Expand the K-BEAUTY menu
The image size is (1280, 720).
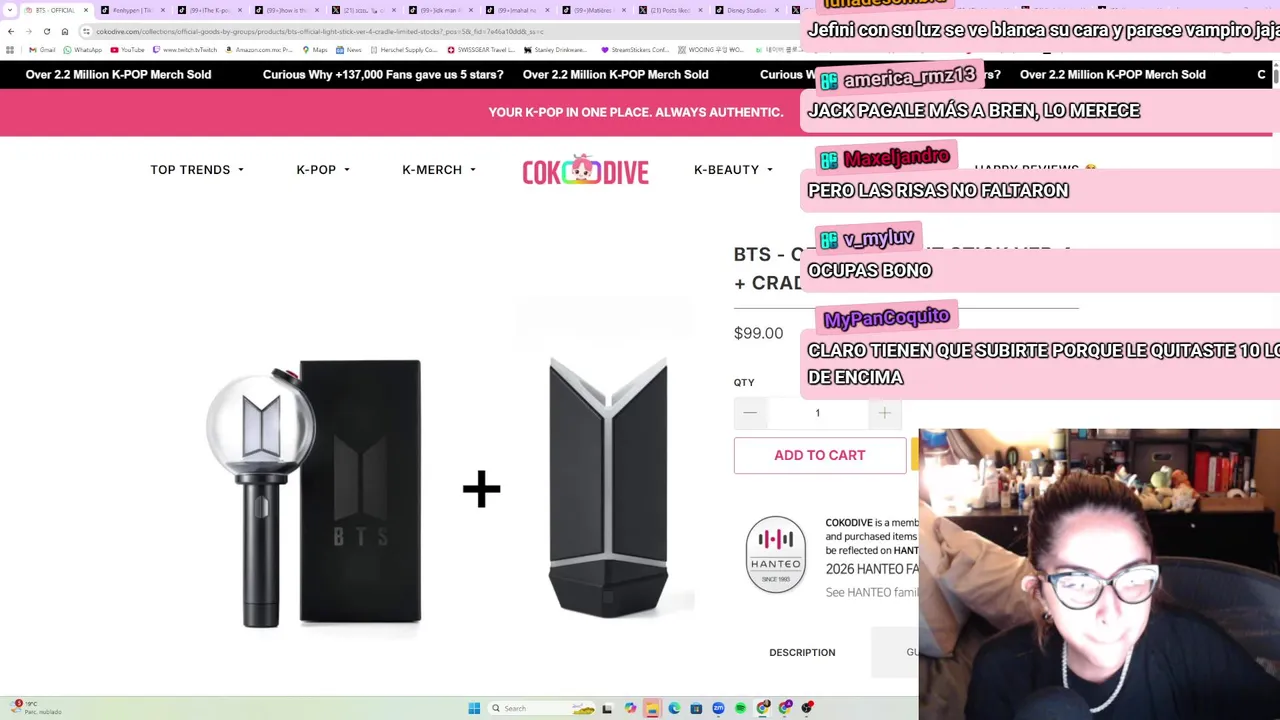tap(733, 170)
